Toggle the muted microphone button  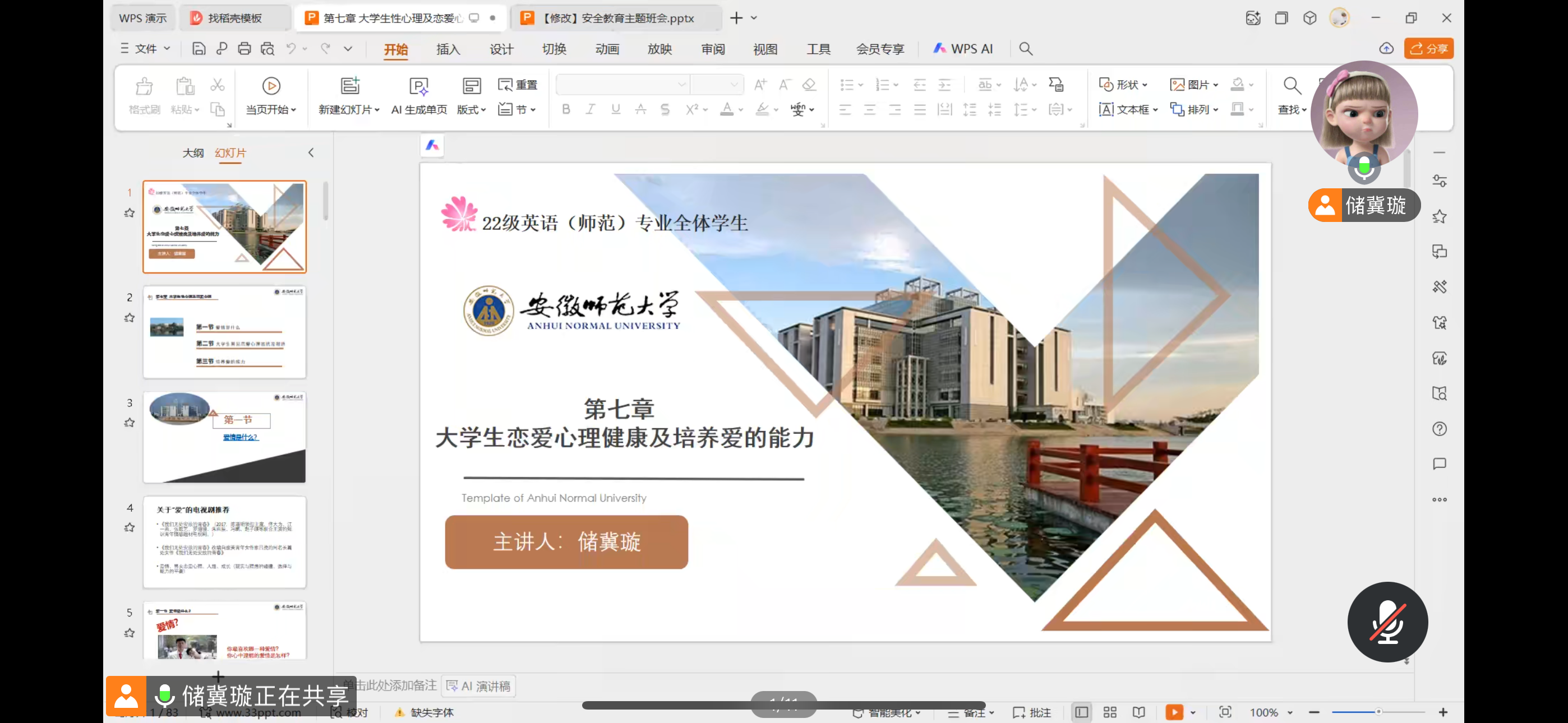(x=1387, y=622)
